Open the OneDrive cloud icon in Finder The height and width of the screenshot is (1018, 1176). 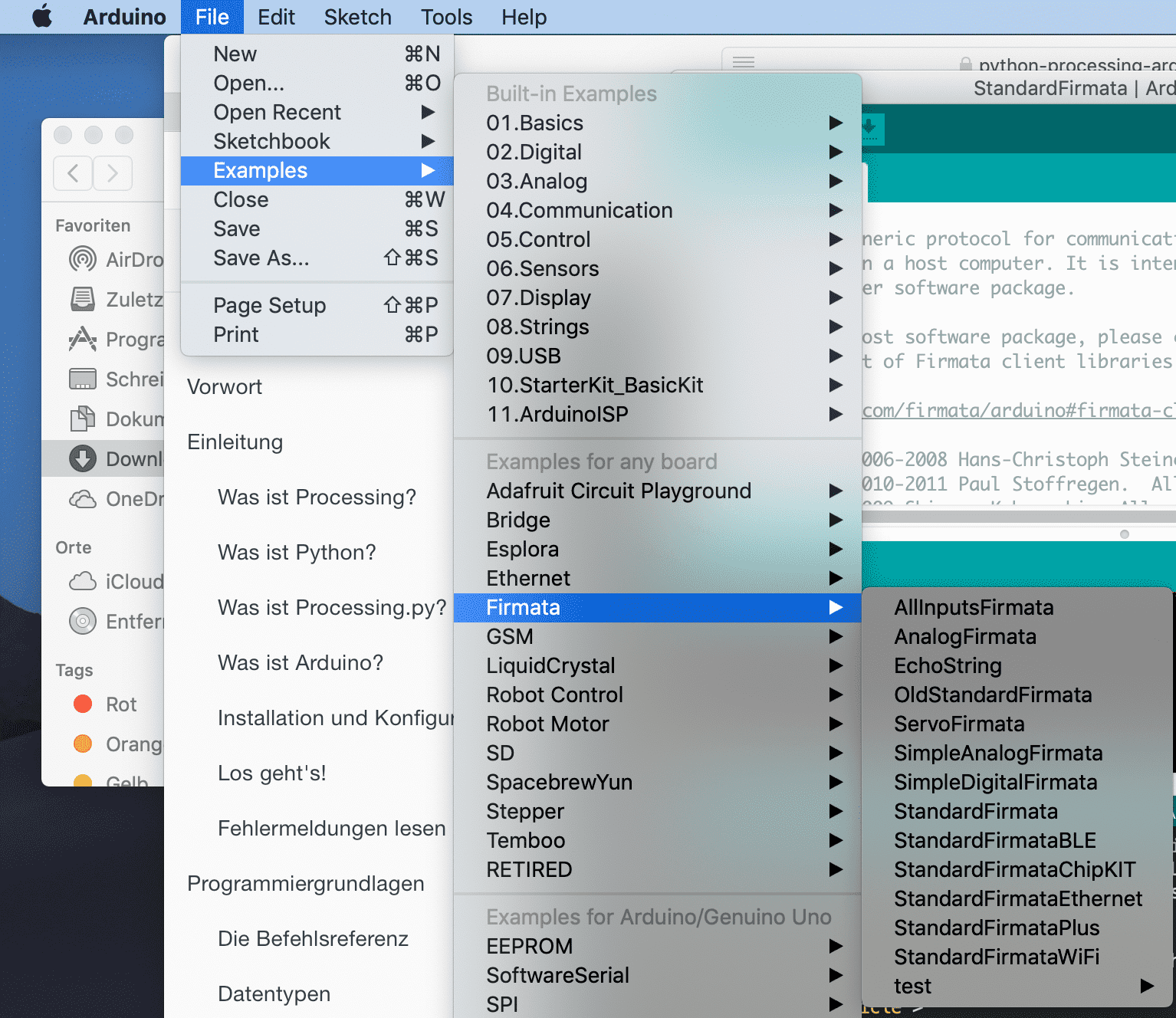pyautogui.click(x=83, y=498)
